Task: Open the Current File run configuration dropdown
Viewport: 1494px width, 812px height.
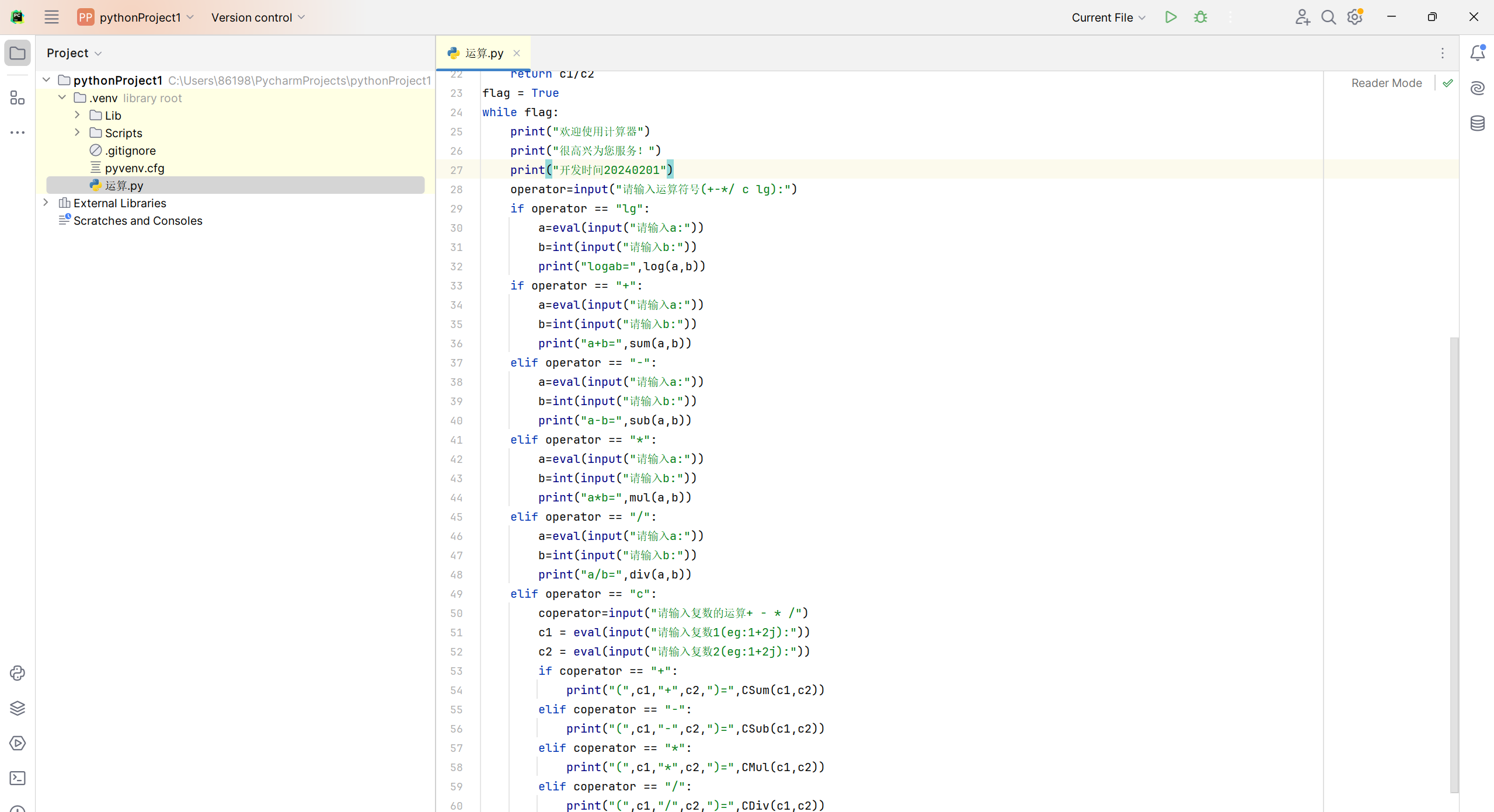Action: coord(1108,18)
